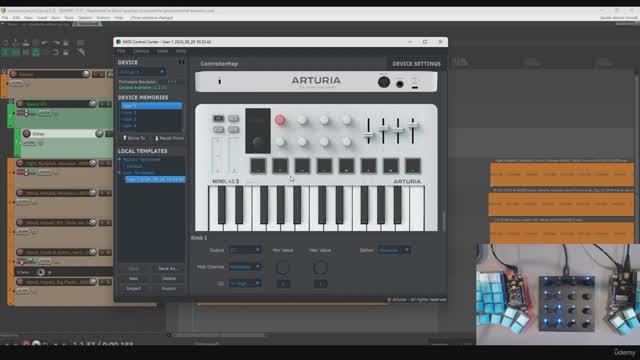Screen dimensions: 640x360
Task: Select Knob 2 in the top knob row
Action: coord(302,120)
